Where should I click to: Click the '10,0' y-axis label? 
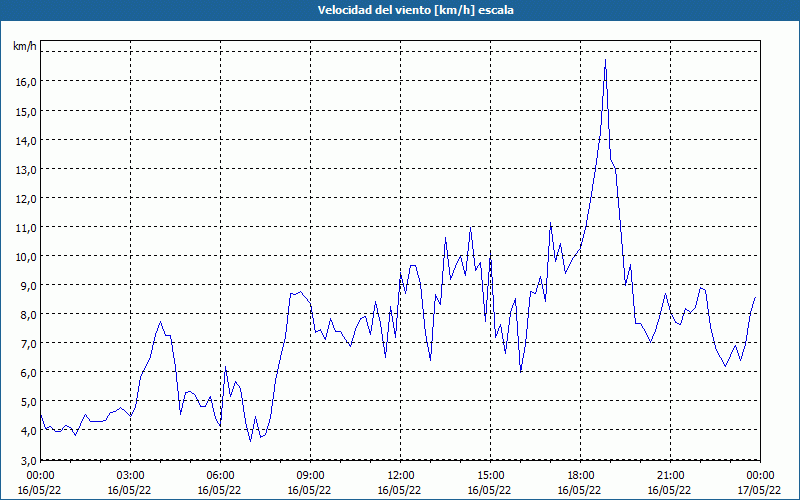coord(26,257)
